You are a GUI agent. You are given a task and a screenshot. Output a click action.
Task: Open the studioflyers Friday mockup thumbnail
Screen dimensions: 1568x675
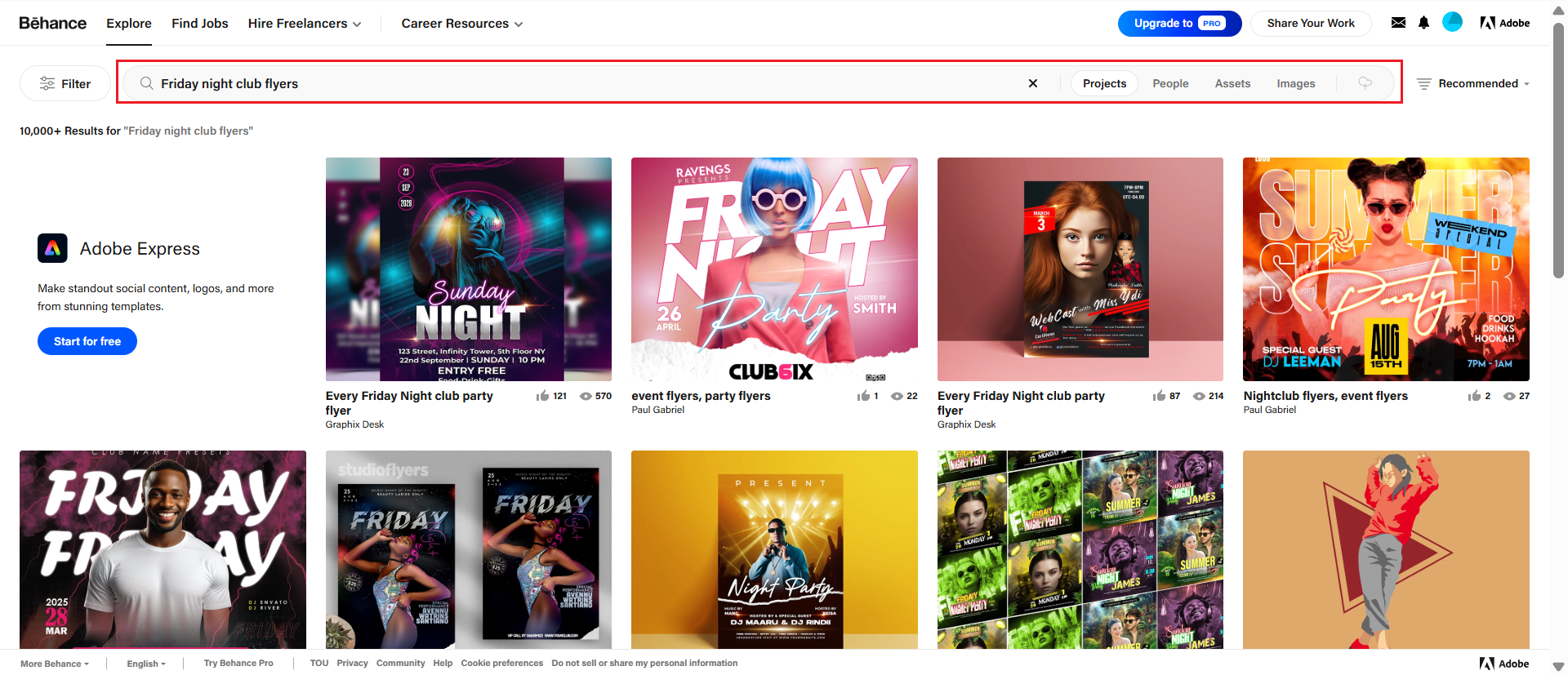(x=469, y=549)
